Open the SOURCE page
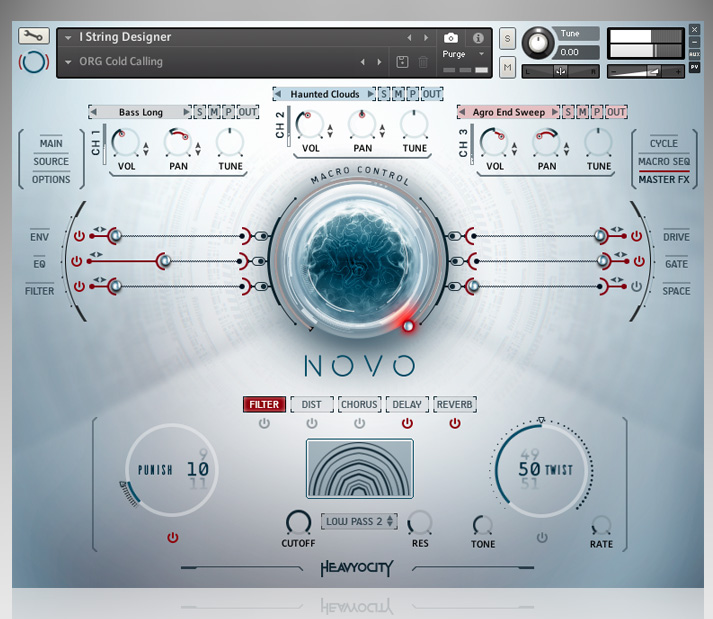The width and height of the screenshot is (713, 619). pyautogui.click(x=51, y=161)
